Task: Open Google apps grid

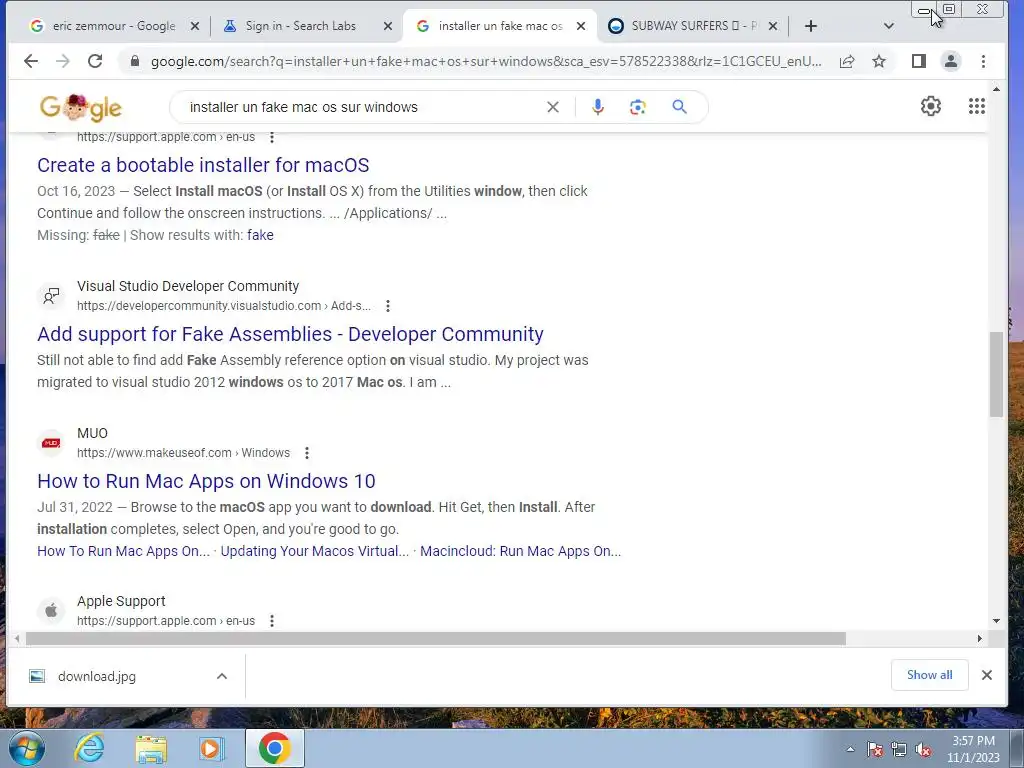Action: tap(976, 106)
